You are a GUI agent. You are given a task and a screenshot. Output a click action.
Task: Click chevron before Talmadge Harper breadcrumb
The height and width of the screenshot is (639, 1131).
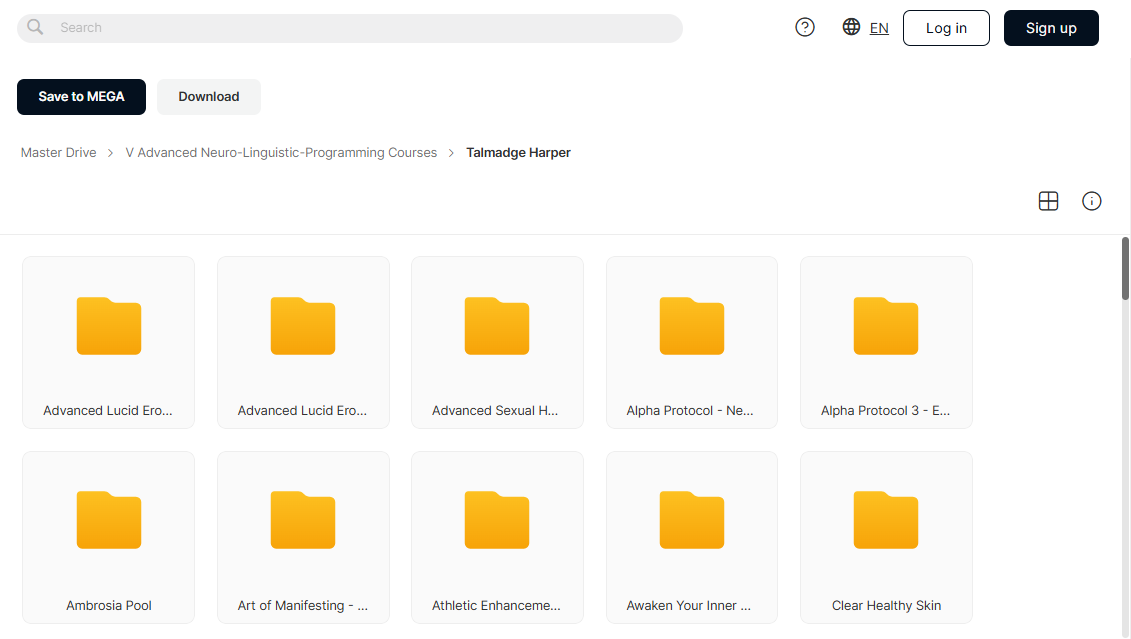[452, 153]
